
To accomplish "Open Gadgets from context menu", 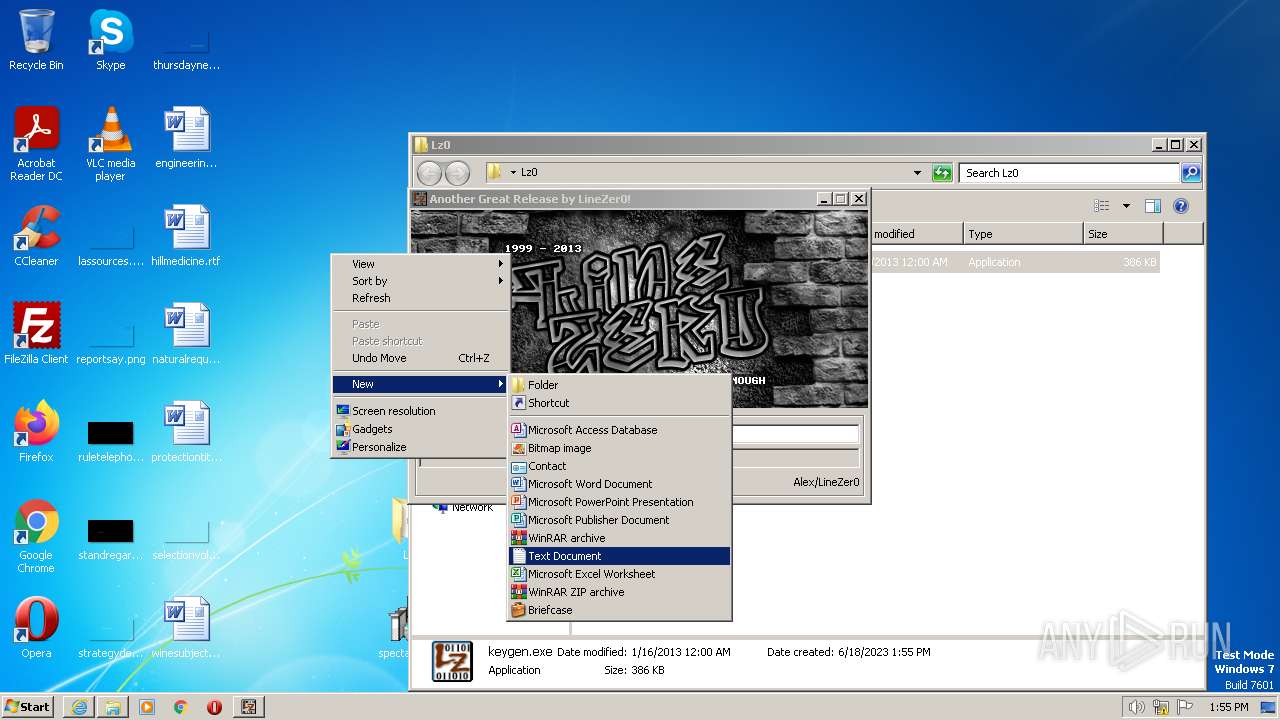I will [x=421, y=429].
